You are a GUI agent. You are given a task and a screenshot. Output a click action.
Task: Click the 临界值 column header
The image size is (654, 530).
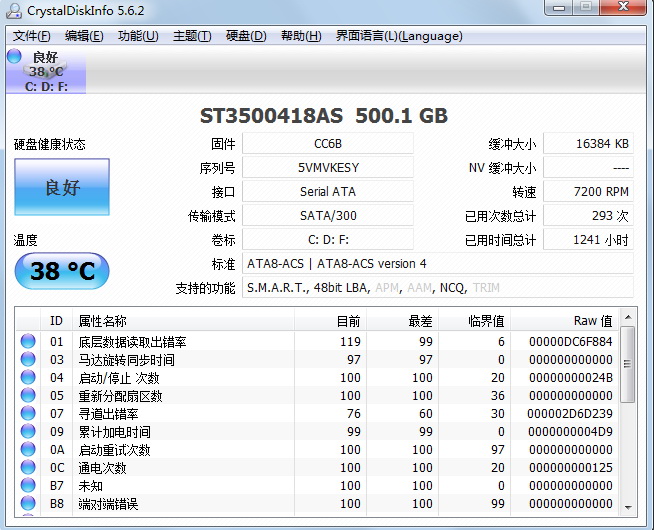click(x=475, y=321)
